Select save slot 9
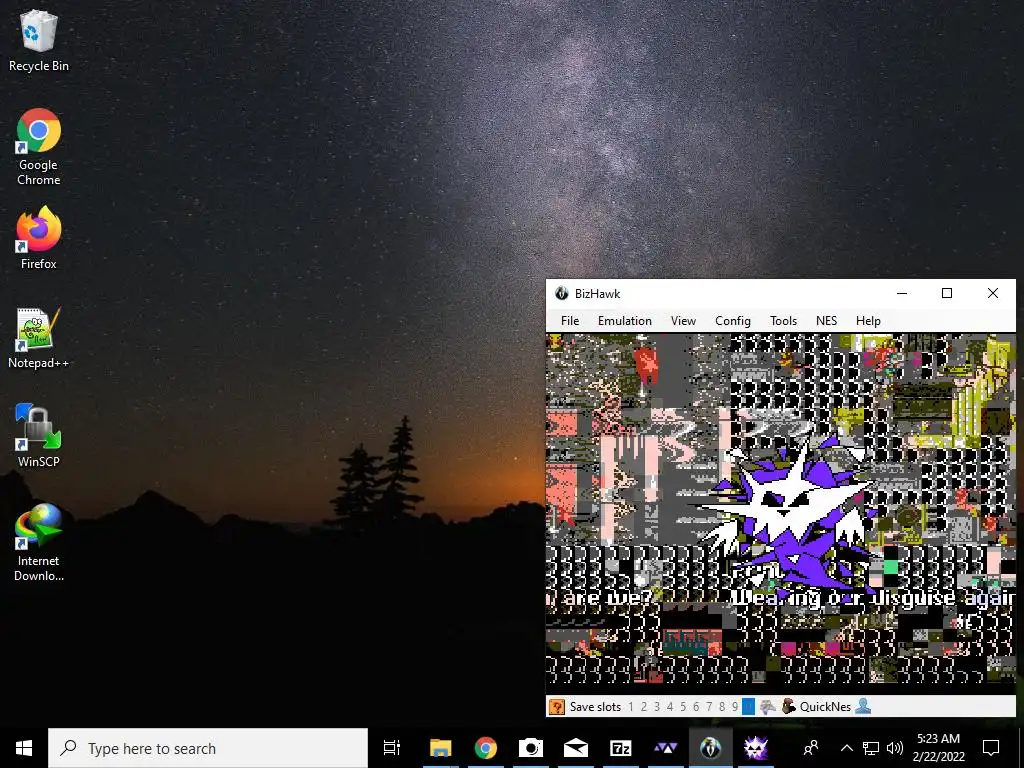The width and height of the screenshot is (1024, 768). [x=735, y=707]
